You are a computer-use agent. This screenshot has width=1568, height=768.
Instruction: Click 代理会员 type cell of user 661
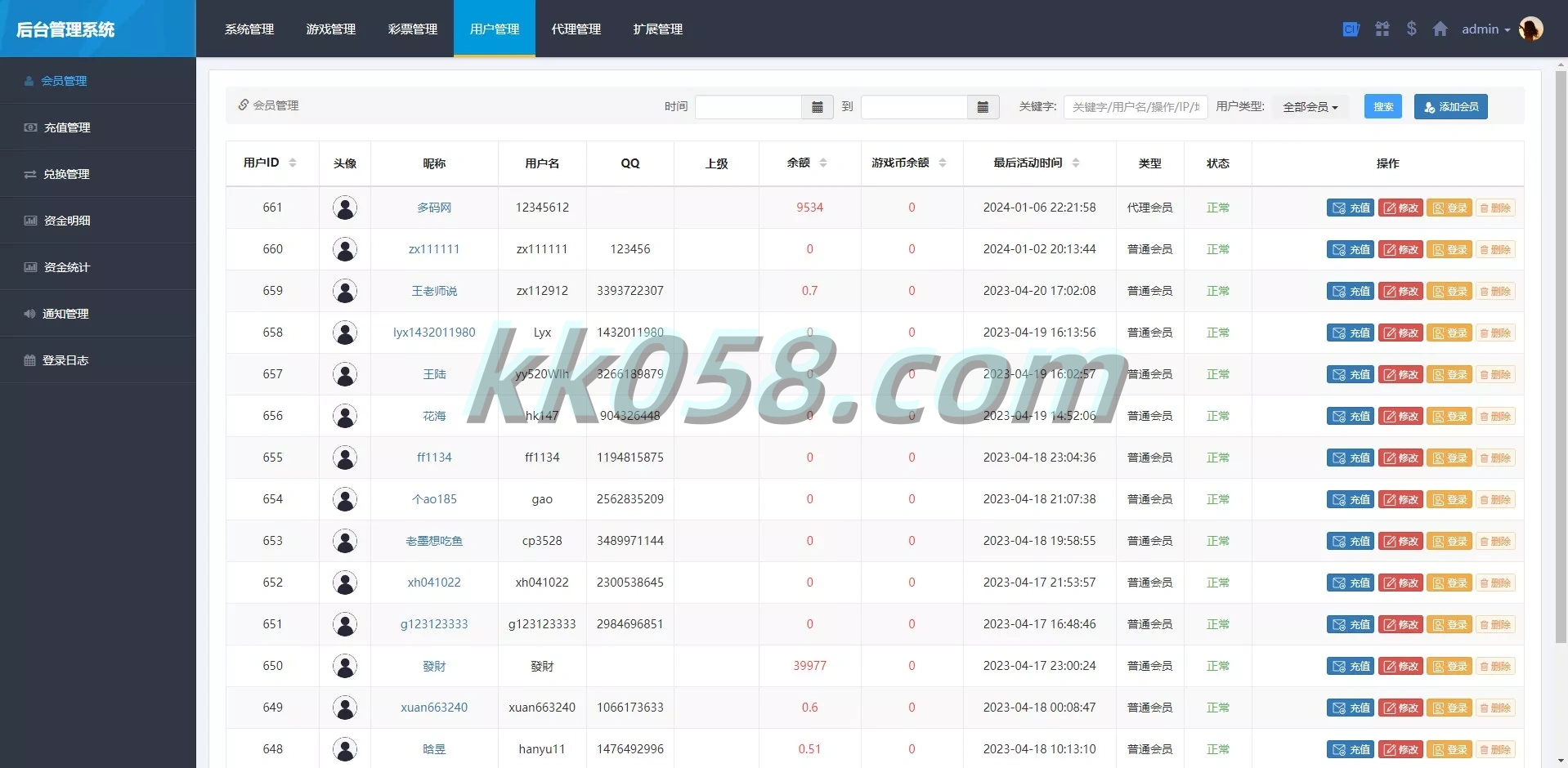tap(1149, 208)
